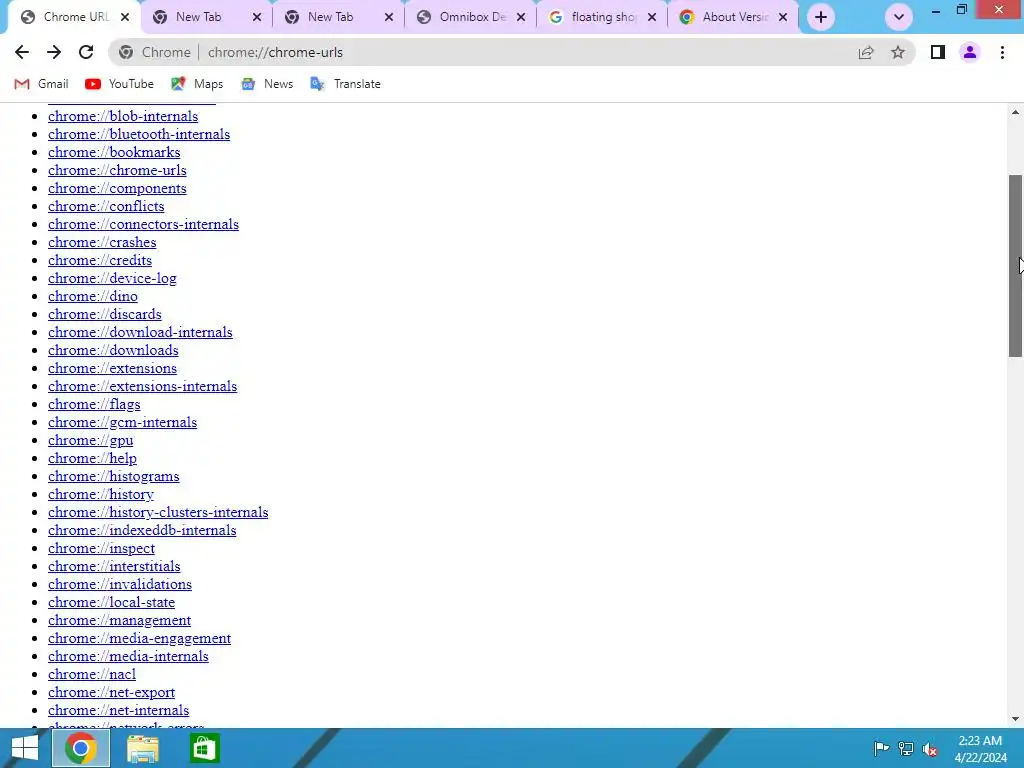Open the News bookmark
Viewport: 1024px width, 768px height.
(267, 84)
